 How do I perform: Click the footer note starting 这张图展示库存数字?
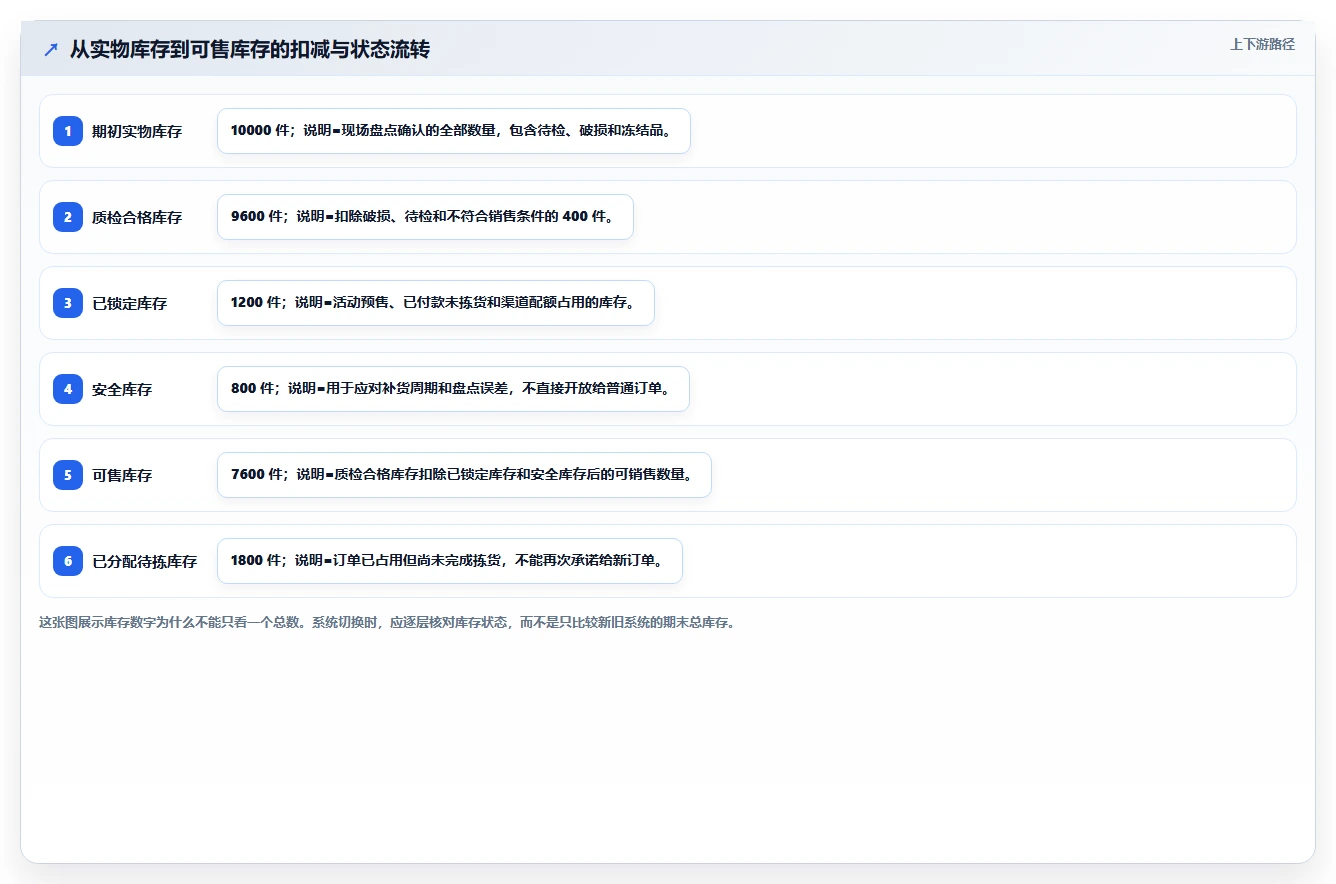click(388, 622)
